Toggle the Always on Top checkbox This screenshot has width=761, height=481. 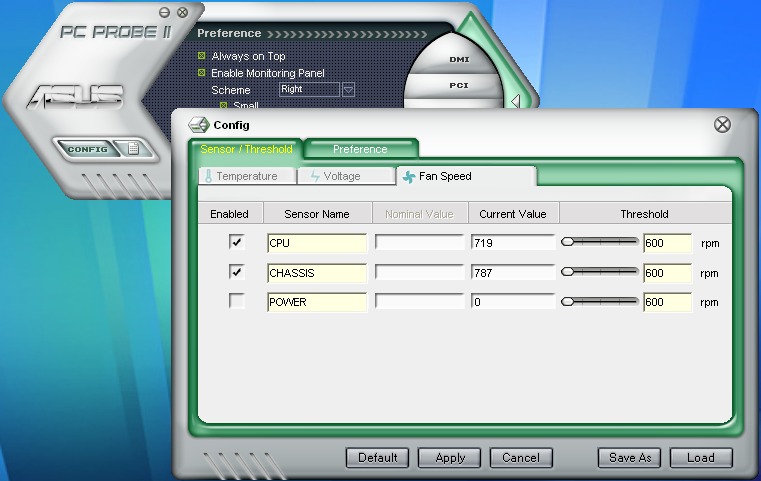pos(202,56)
